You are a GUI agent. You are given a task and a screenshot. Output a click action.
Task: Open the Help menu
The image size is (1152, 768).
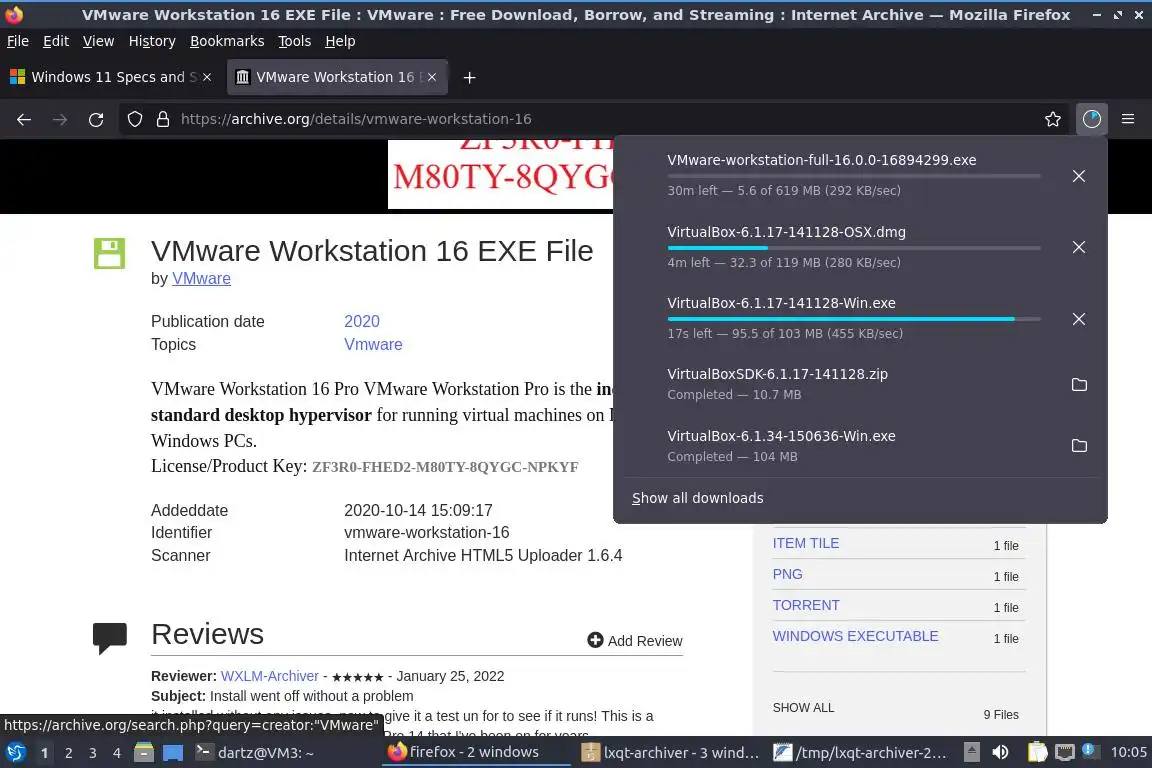click(340, 41)
